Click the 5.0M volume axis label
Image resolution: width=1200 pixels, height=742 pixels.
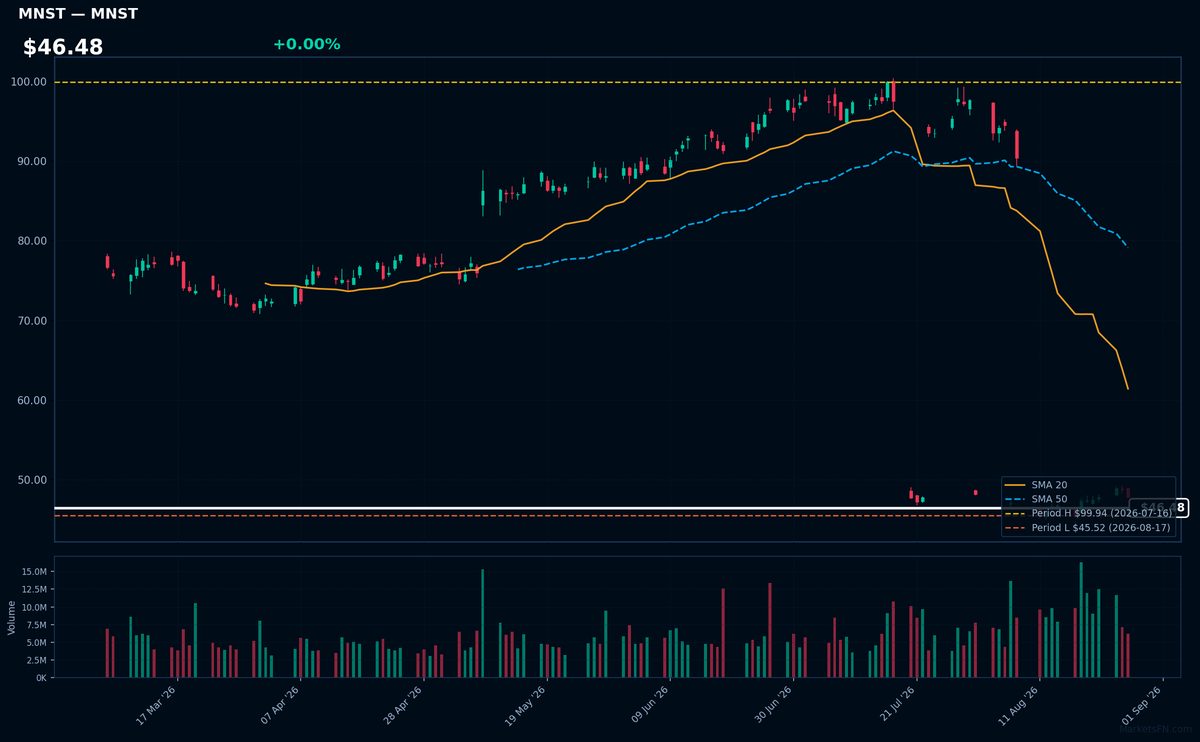37,642
